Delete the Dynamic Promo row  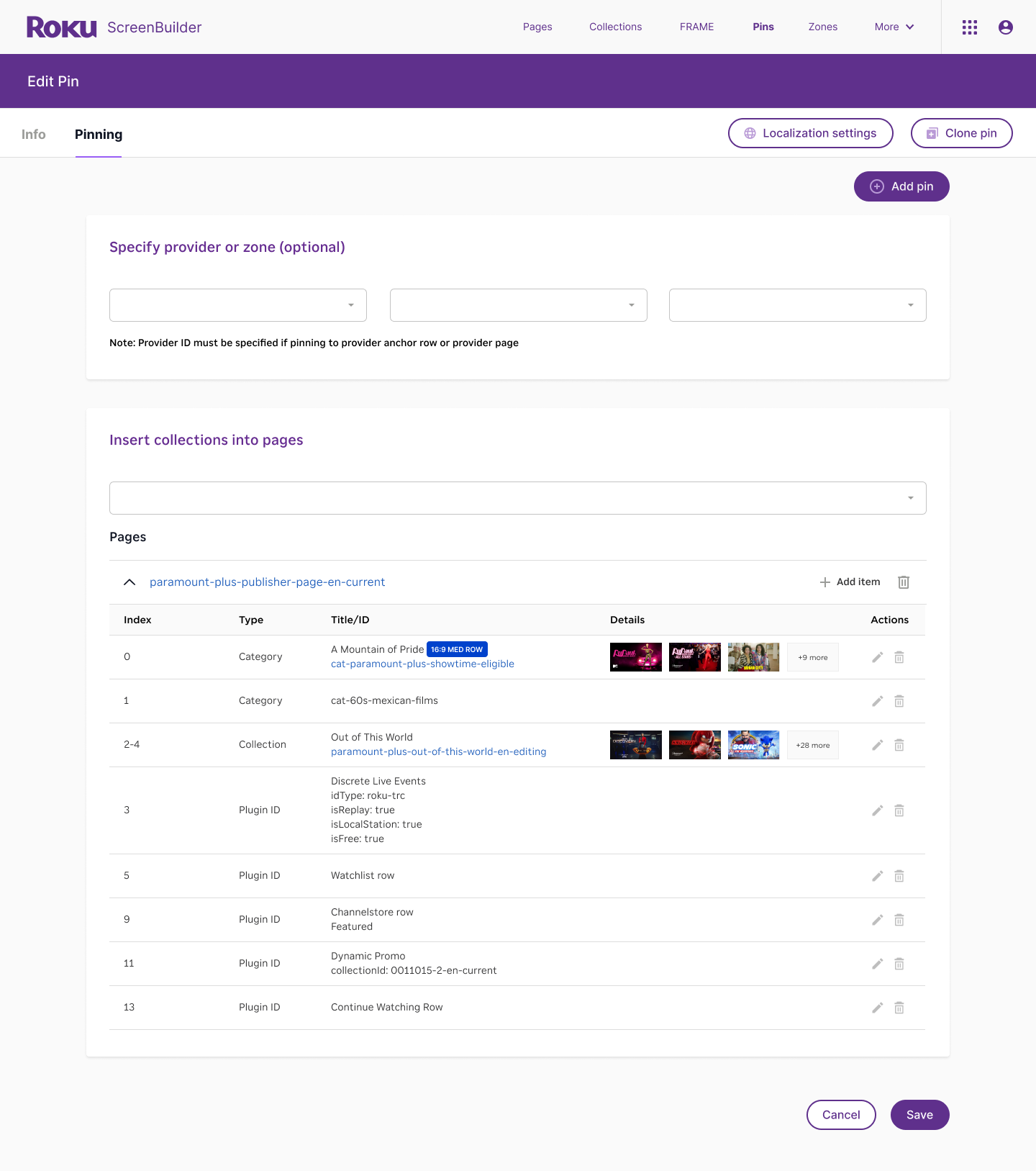point(899,964)
